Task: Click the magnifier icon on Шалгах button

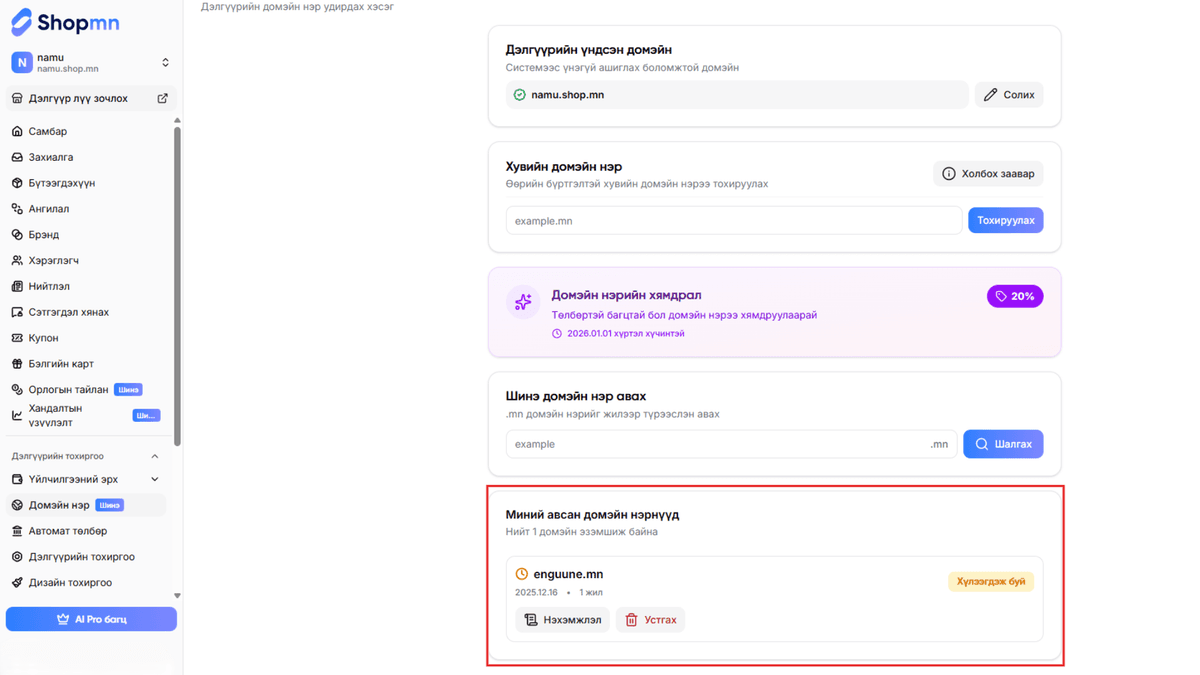Action: (981, 444)
